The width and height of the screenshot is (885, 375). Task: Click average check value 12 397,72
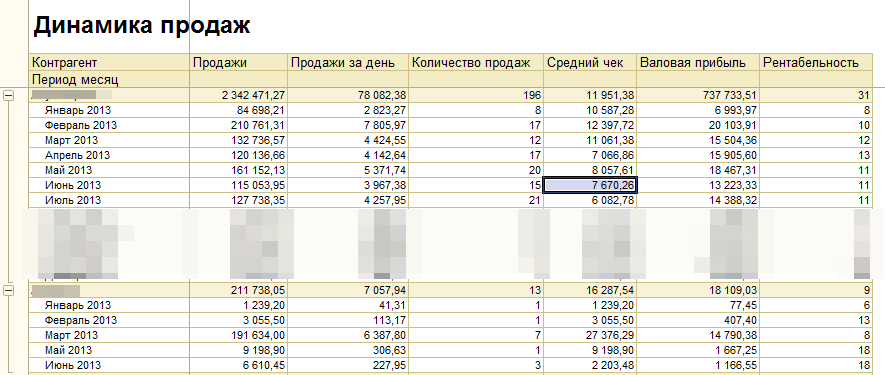[x=610, y=125]
